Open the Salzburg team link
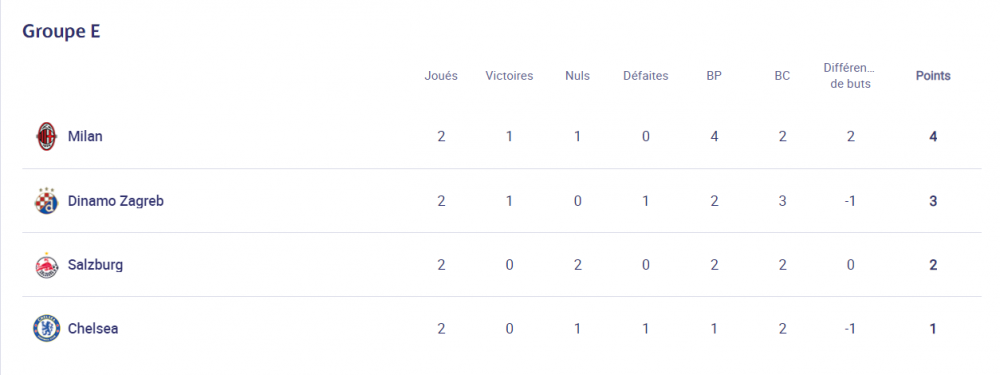Screen dimensions: 1000x375 (x=95, y=265)
